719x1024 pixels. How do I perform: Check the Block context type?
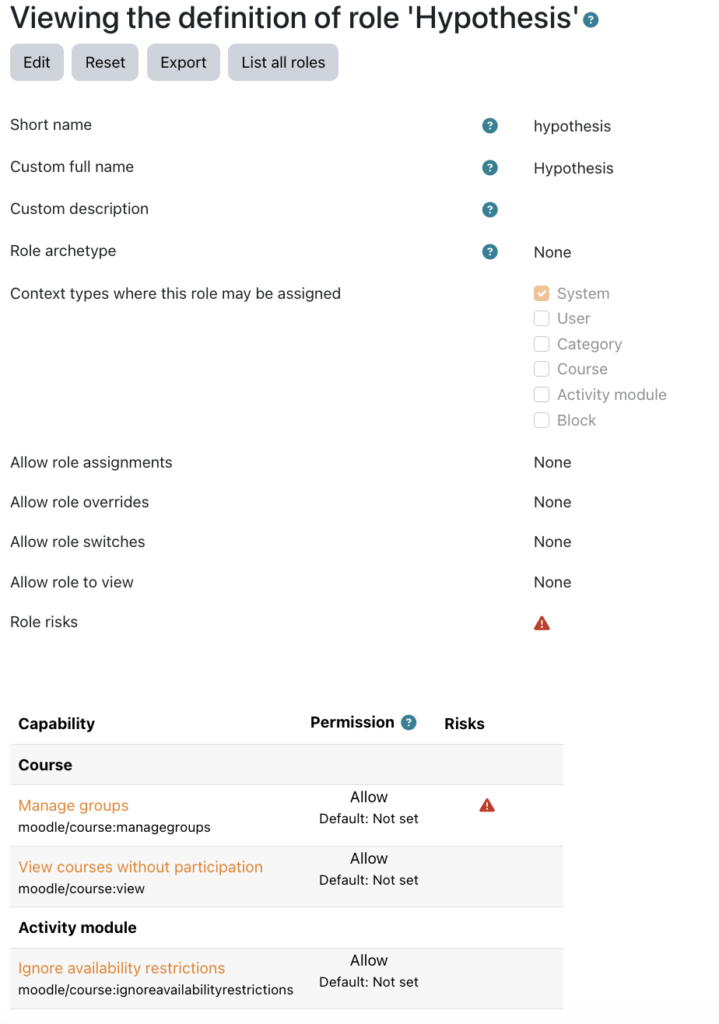coord(541,420)
